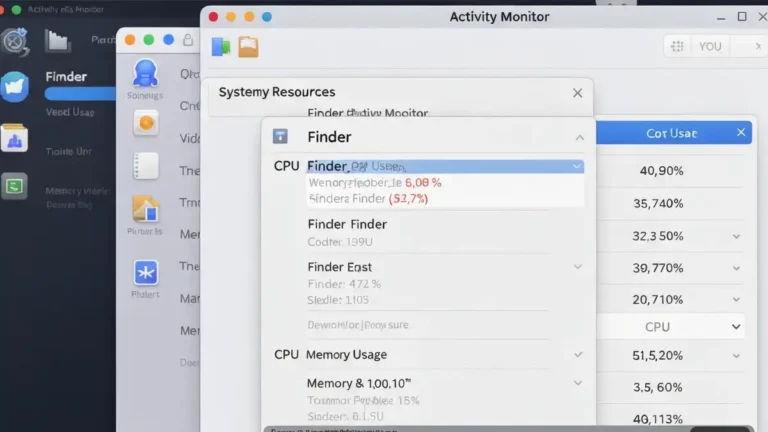Click the Finder section icon
This screenshot has width=768, height=432.
point(280,136)
